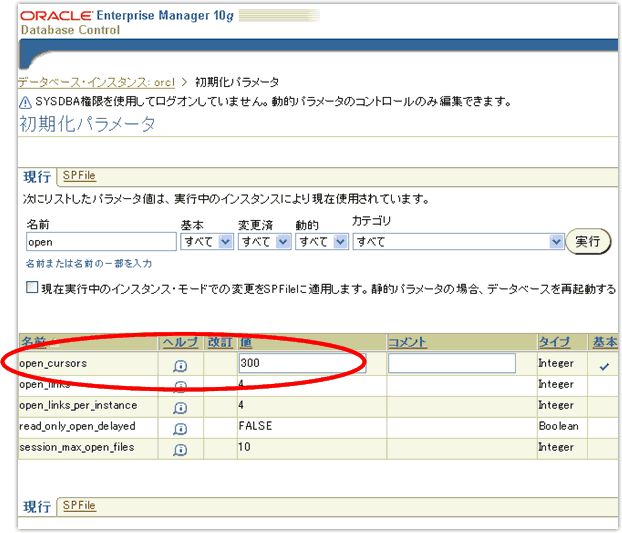Click help icon for open_links parameter
Viewport: 622px width, 533px height.
pos(180,386)
